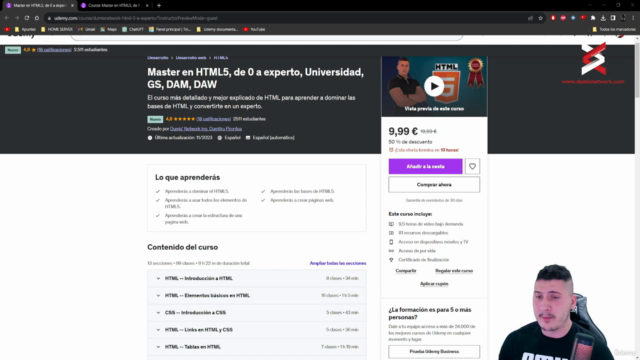Viewport: 640px width, 360px height.
Task: Expand HTML -- Elementos básicos en HTML section
Action: coord(257,296)
